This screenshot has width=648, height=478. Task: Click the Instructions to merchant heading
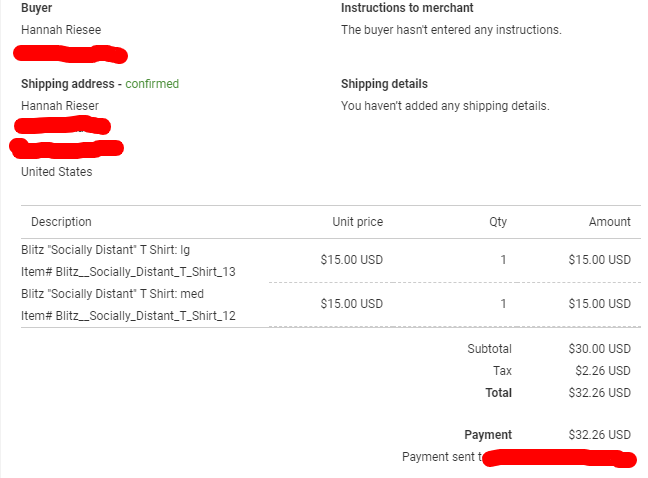pyautogui.click(x=407, y=8)
